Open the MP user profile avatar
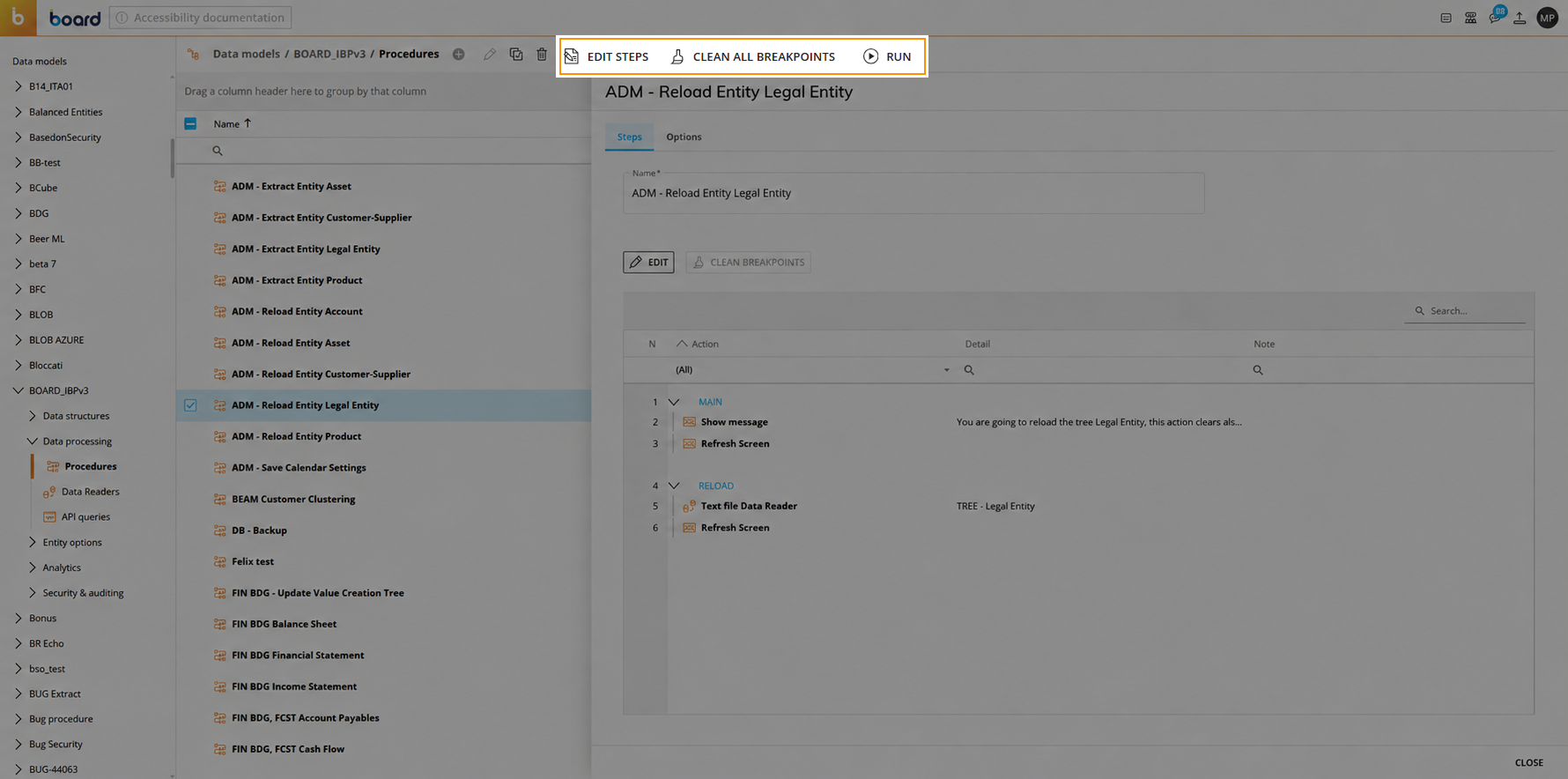The height and width of the screenshot is (779, 1568). click(x=1547, y=18)
